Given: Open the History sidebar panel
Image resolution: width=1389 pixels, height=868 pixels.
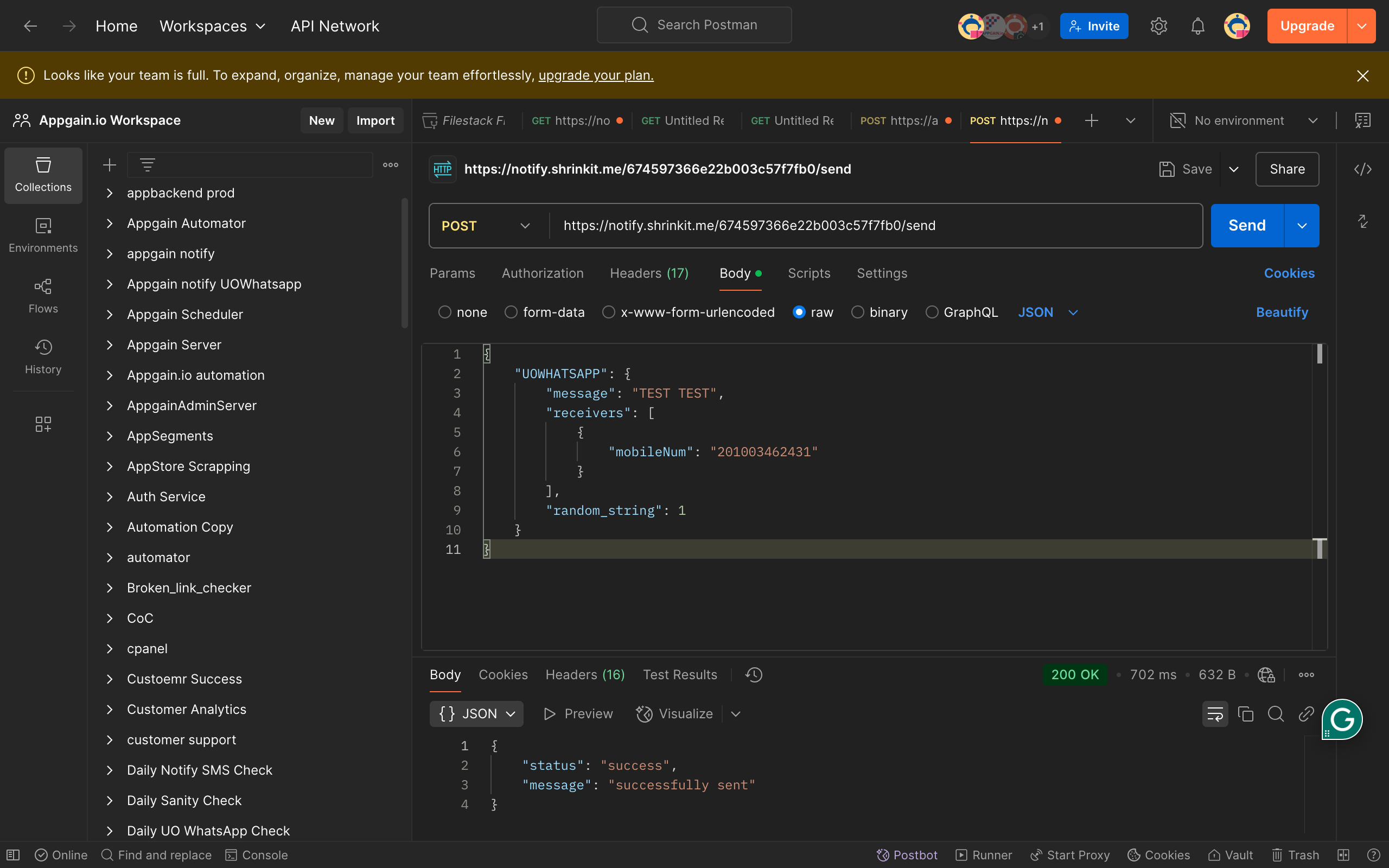Looking at the screenshot, I should point(43,356).
